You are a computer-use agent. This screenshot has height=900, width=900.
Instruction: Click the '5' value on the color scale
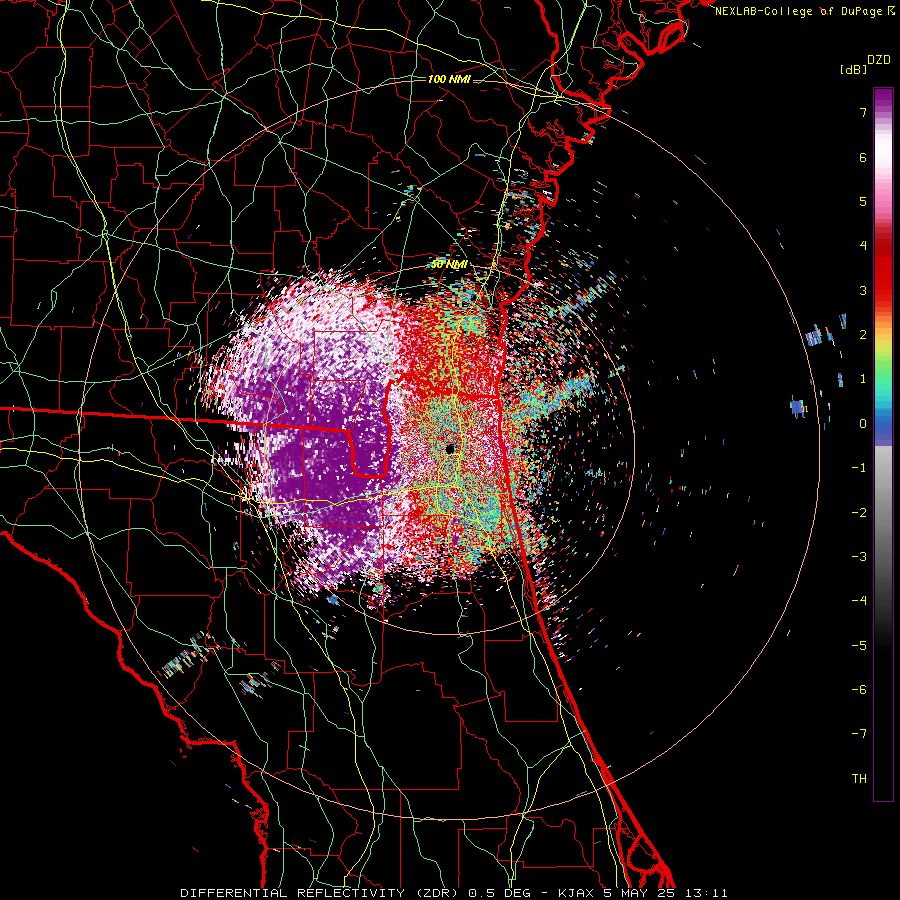[863, 201]
